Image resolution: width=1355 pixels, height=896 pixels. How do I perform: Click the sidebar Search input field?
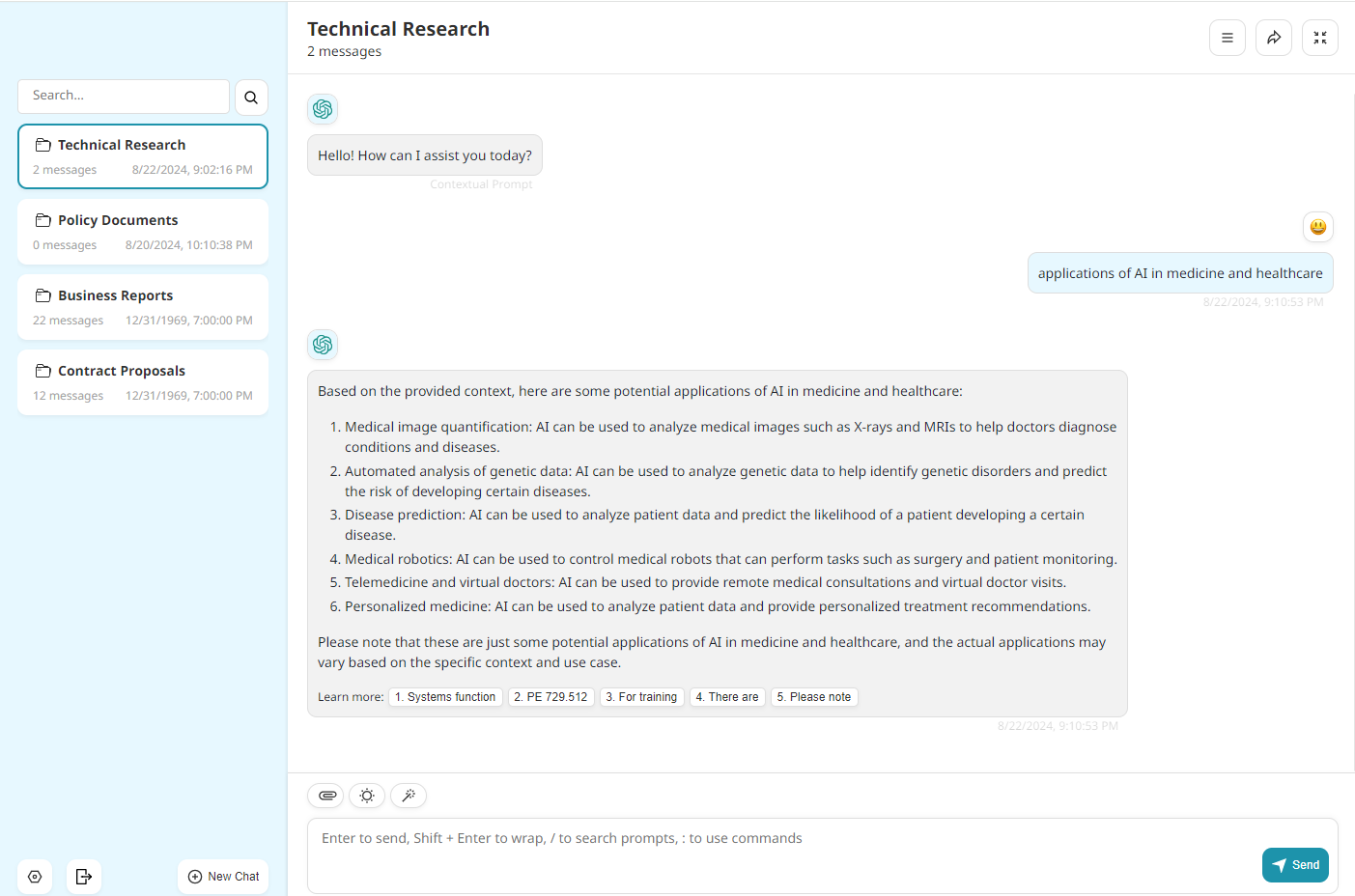pyautogui.click(x=124, y=97)
